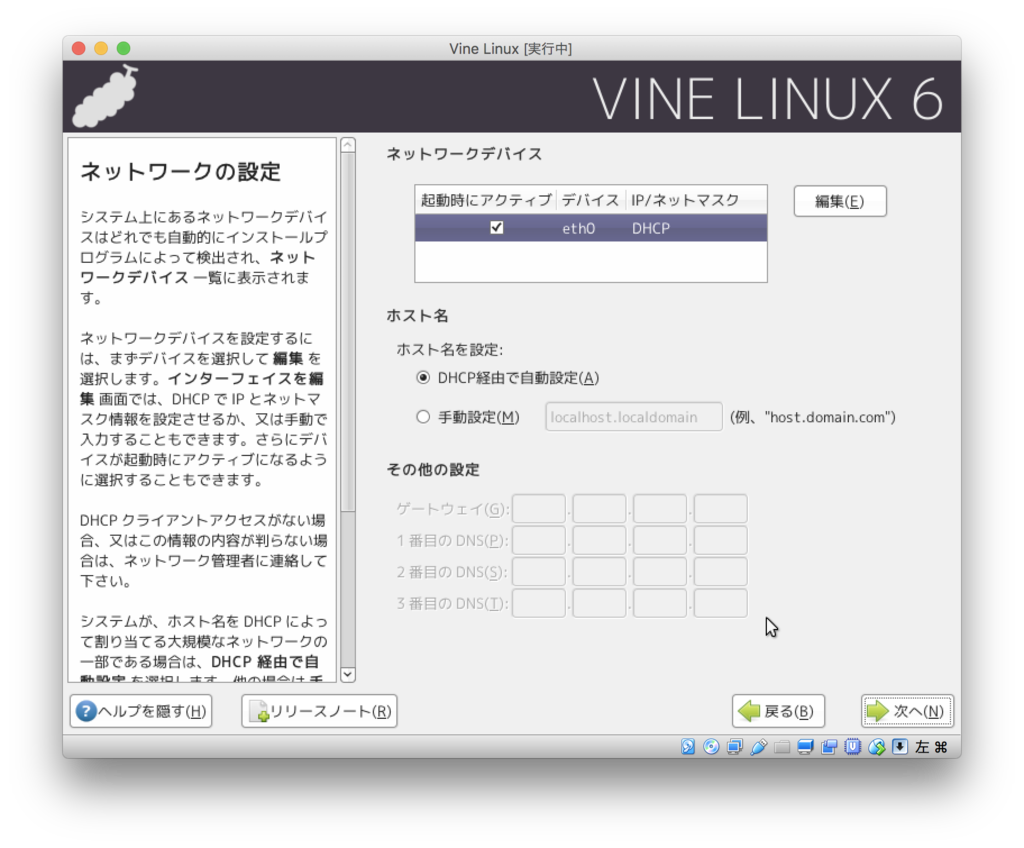Click the help panel scrollbar thumb
Image resolution: width=1024 pixels, height=848 pixels.
click(348, 332)
